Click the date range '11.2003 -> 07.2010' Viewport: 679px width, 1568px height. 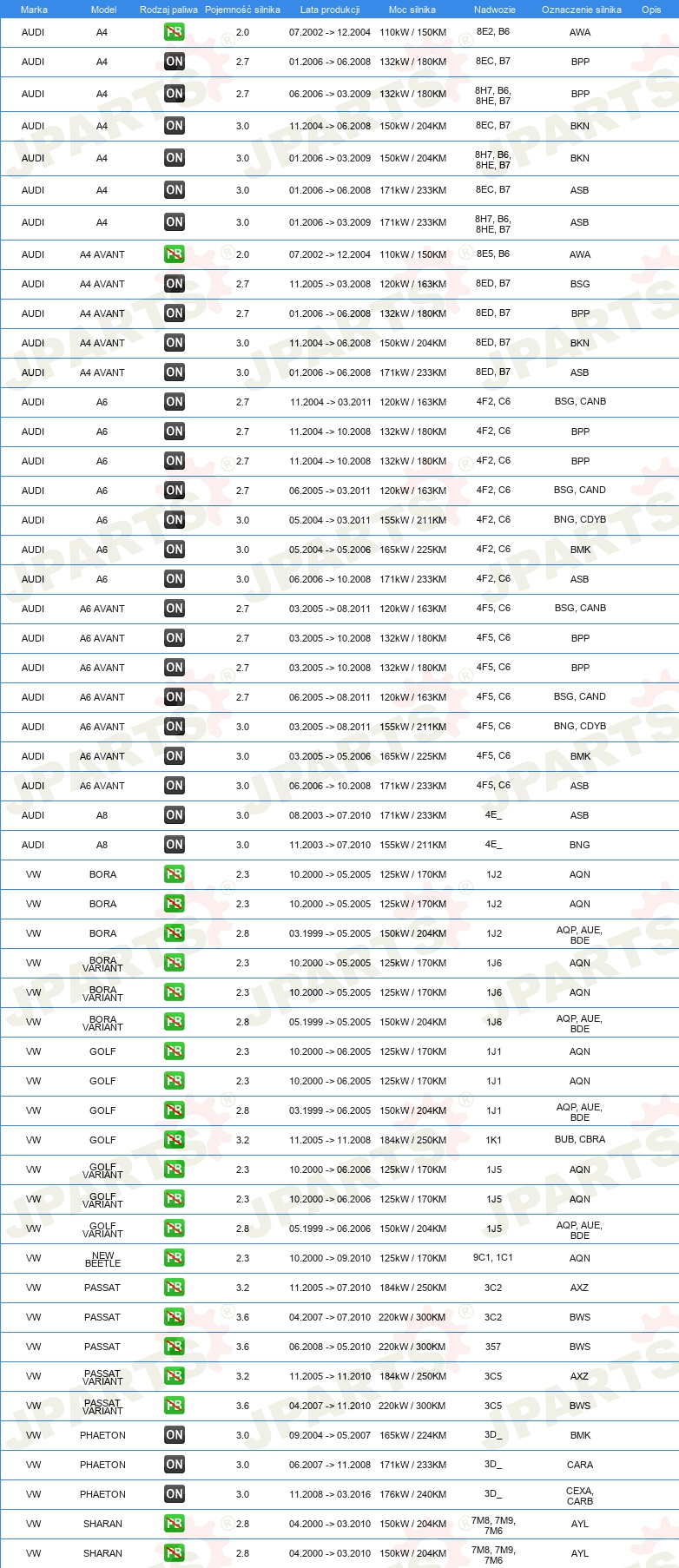pyautogui.click(x=330, y=845)
